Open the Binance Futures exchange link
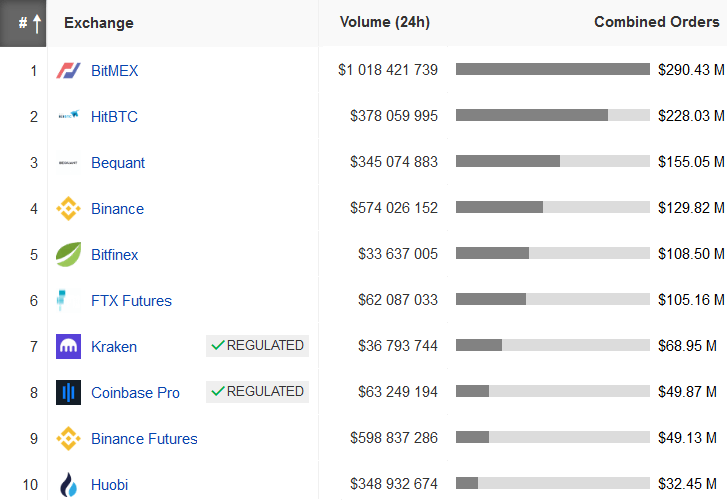The height and width of the screenshot is (500, 727). coord(144,438)
